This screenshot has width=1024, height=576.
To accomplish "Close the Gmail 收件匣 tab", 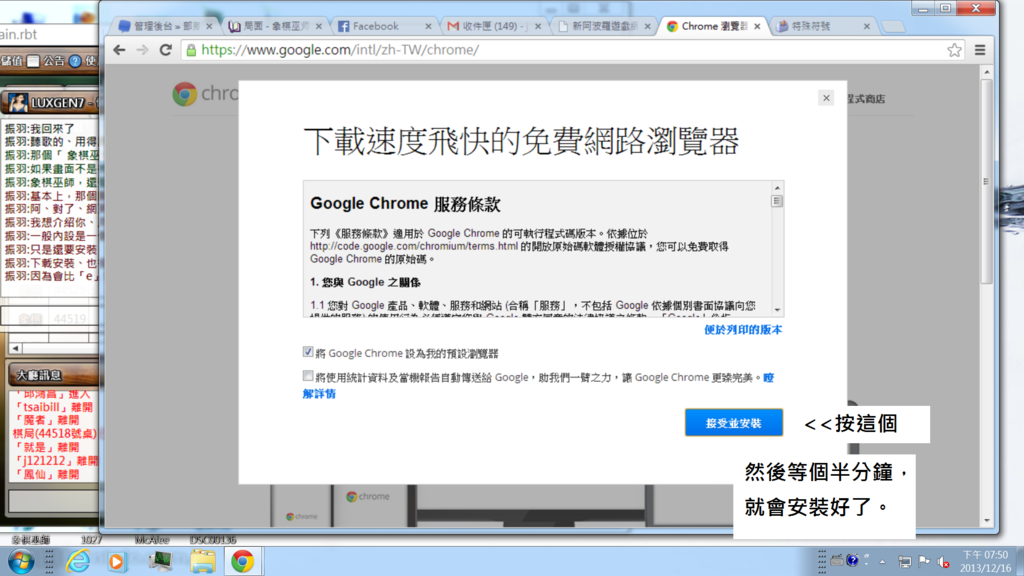I will [537, 26].
